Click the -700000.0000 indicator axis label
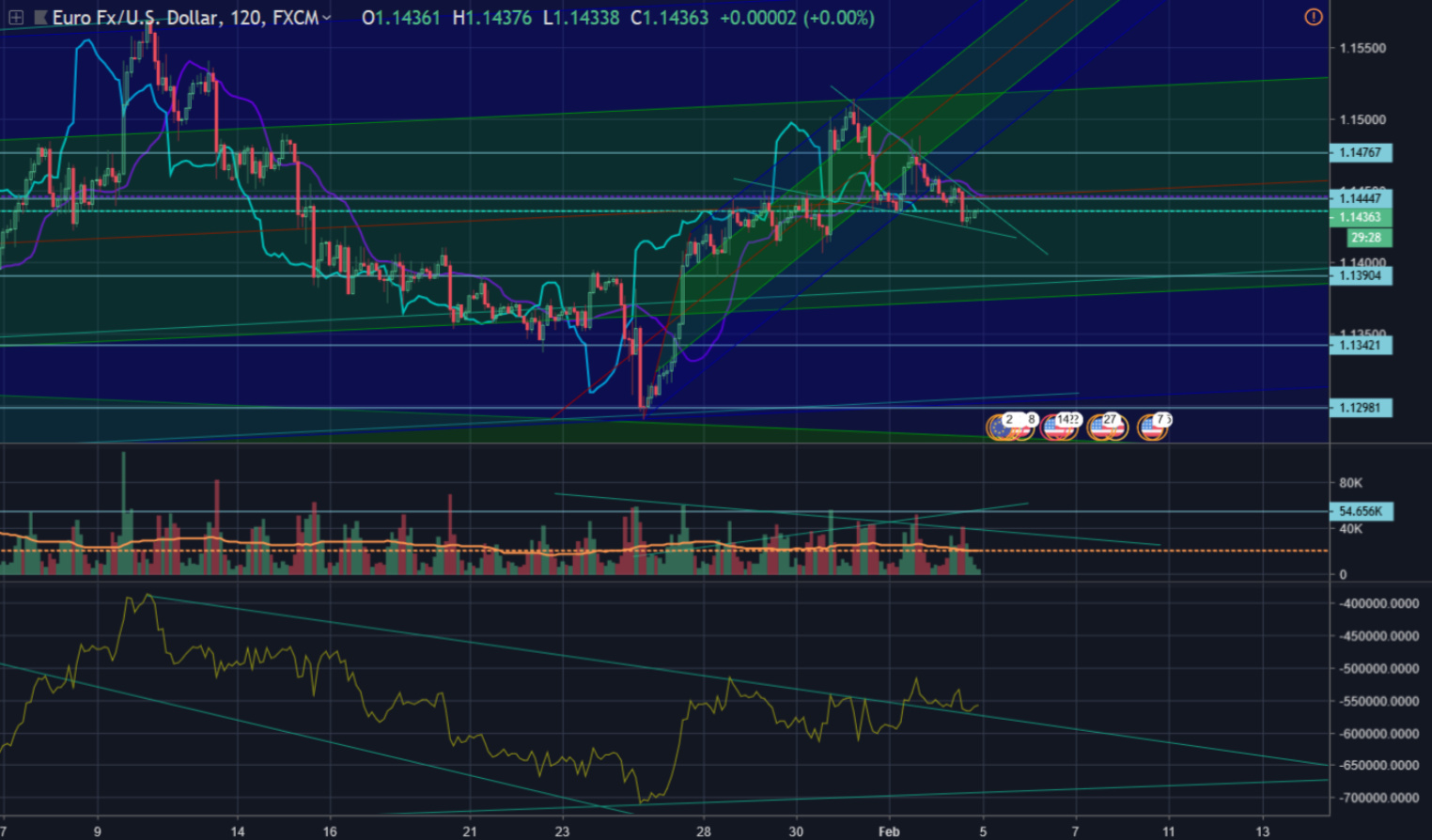Image resolution: width=1432 pixels, height=840 pixels. coord(1378,798)
